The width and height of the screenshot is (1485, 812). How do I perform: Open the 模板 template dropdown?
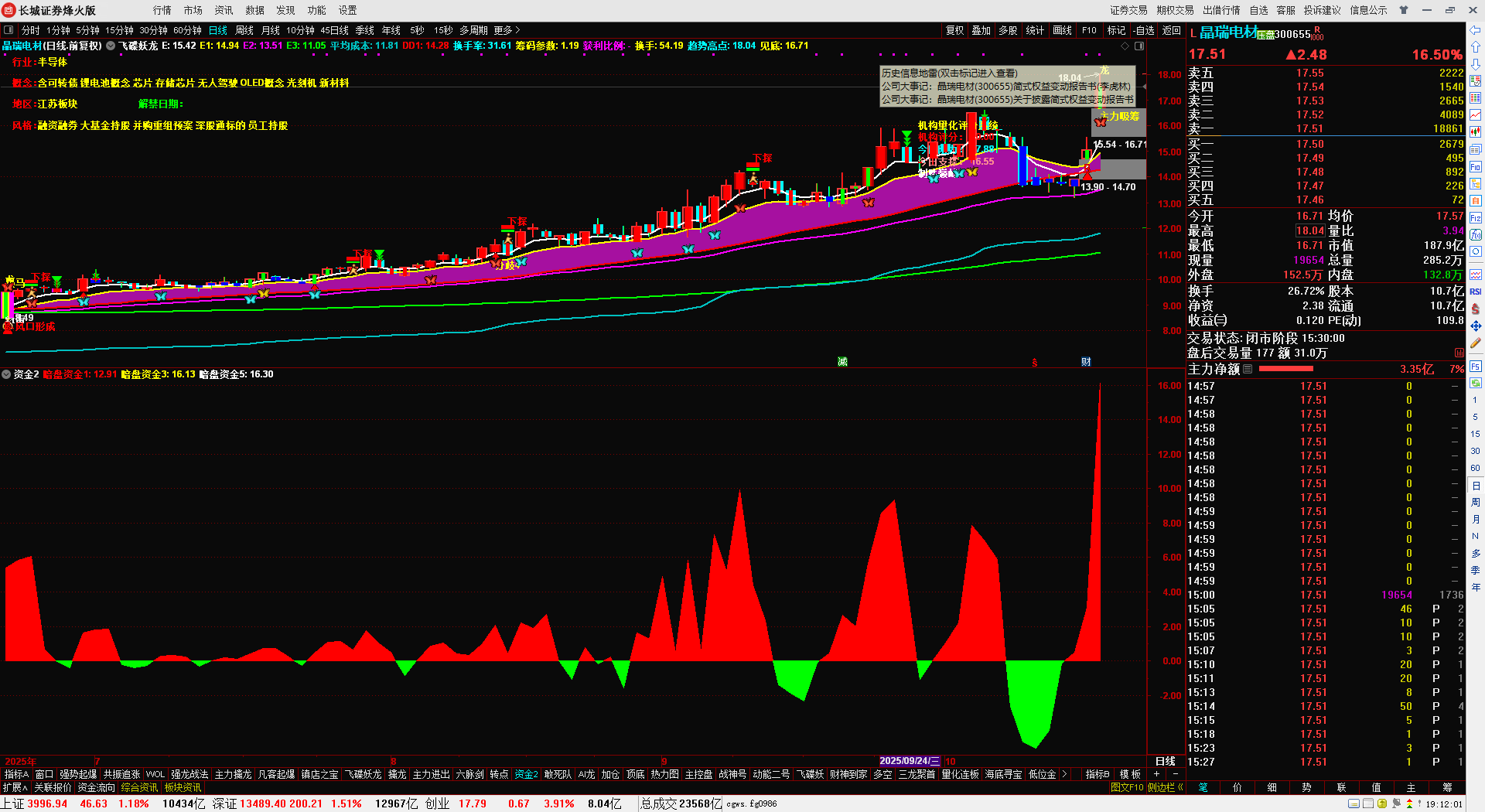(x=1130, y=774)
